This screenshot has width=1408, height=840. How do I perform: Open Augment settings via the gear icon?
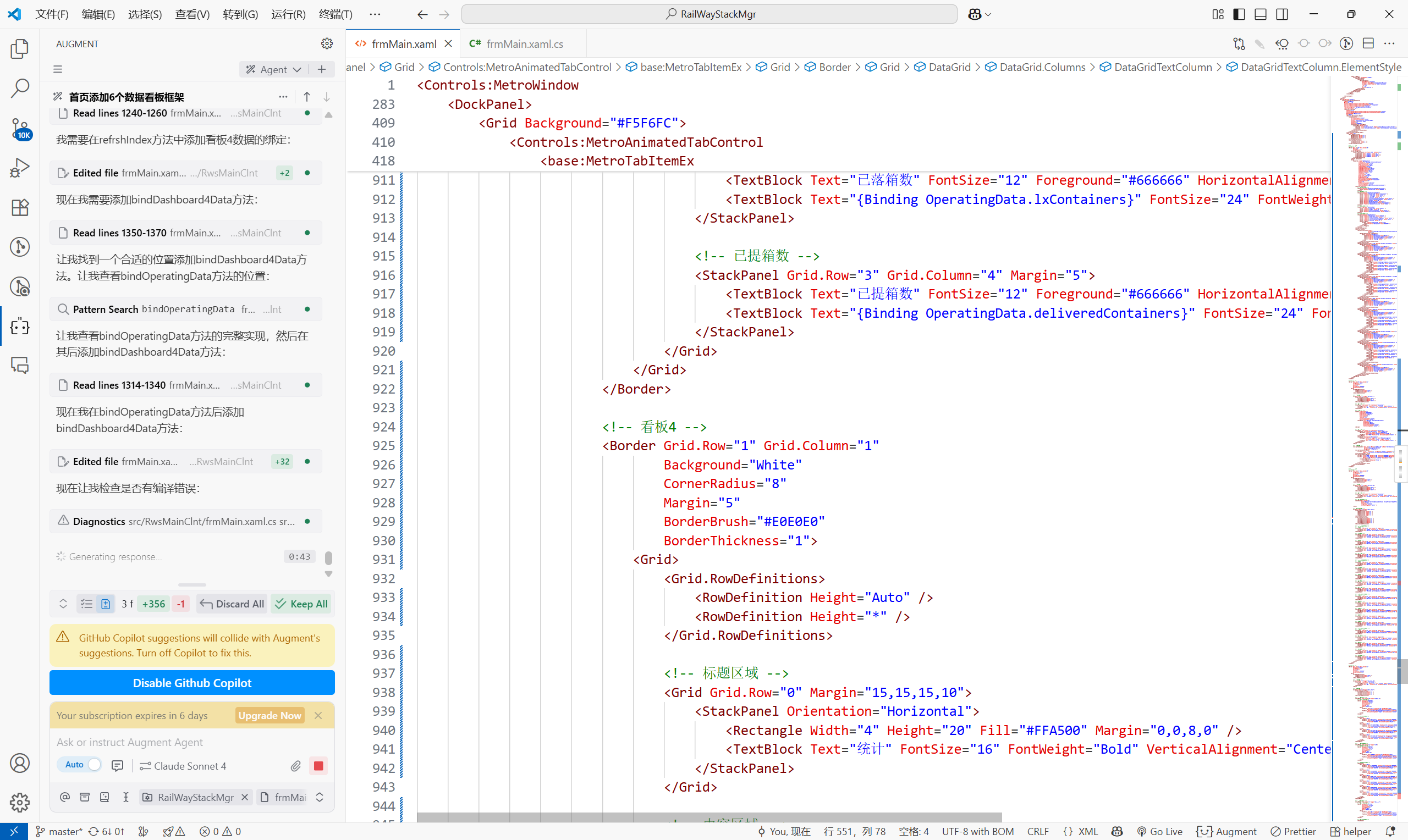[x=327, y=43]
